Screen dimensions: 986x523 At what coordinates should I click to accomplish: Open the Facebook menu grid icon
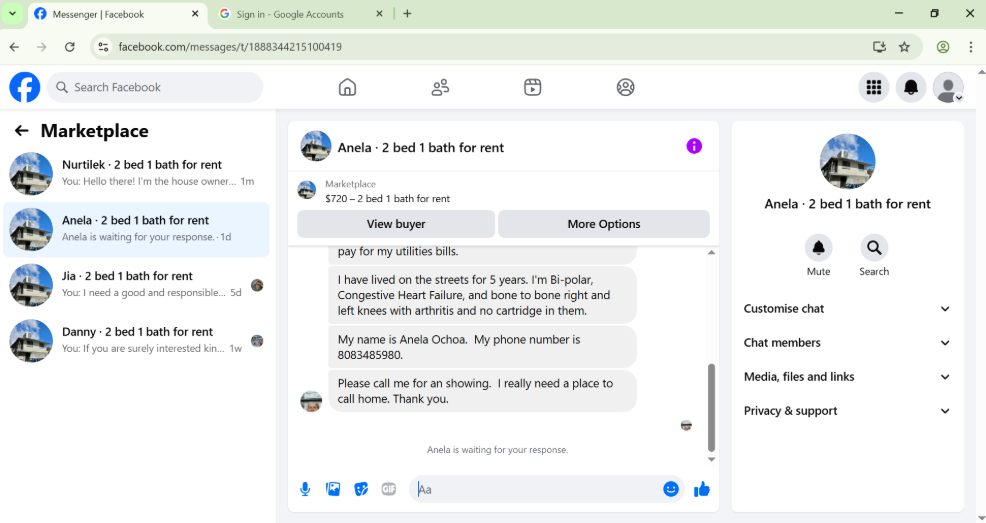point(873,87)
